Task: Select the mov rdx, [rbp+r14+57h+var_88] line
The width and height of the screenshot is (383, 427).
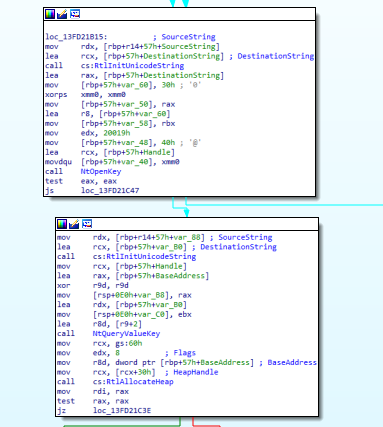Action: coord(165,237)
